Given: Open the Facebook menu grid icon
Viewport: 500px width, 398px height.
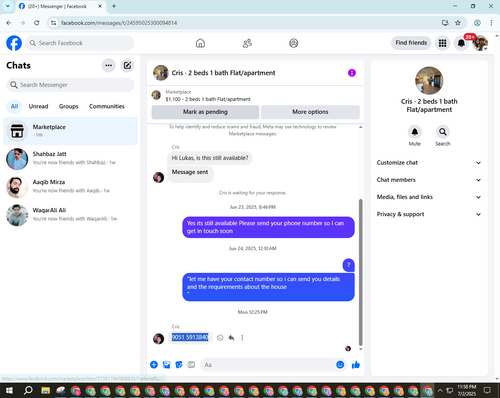Looking at the screenshot, I should [442, 43].
